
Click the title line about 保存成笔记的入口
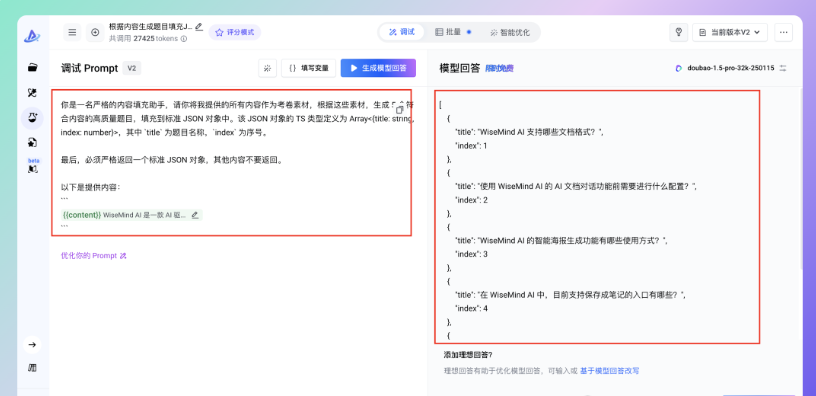[571, 295]
